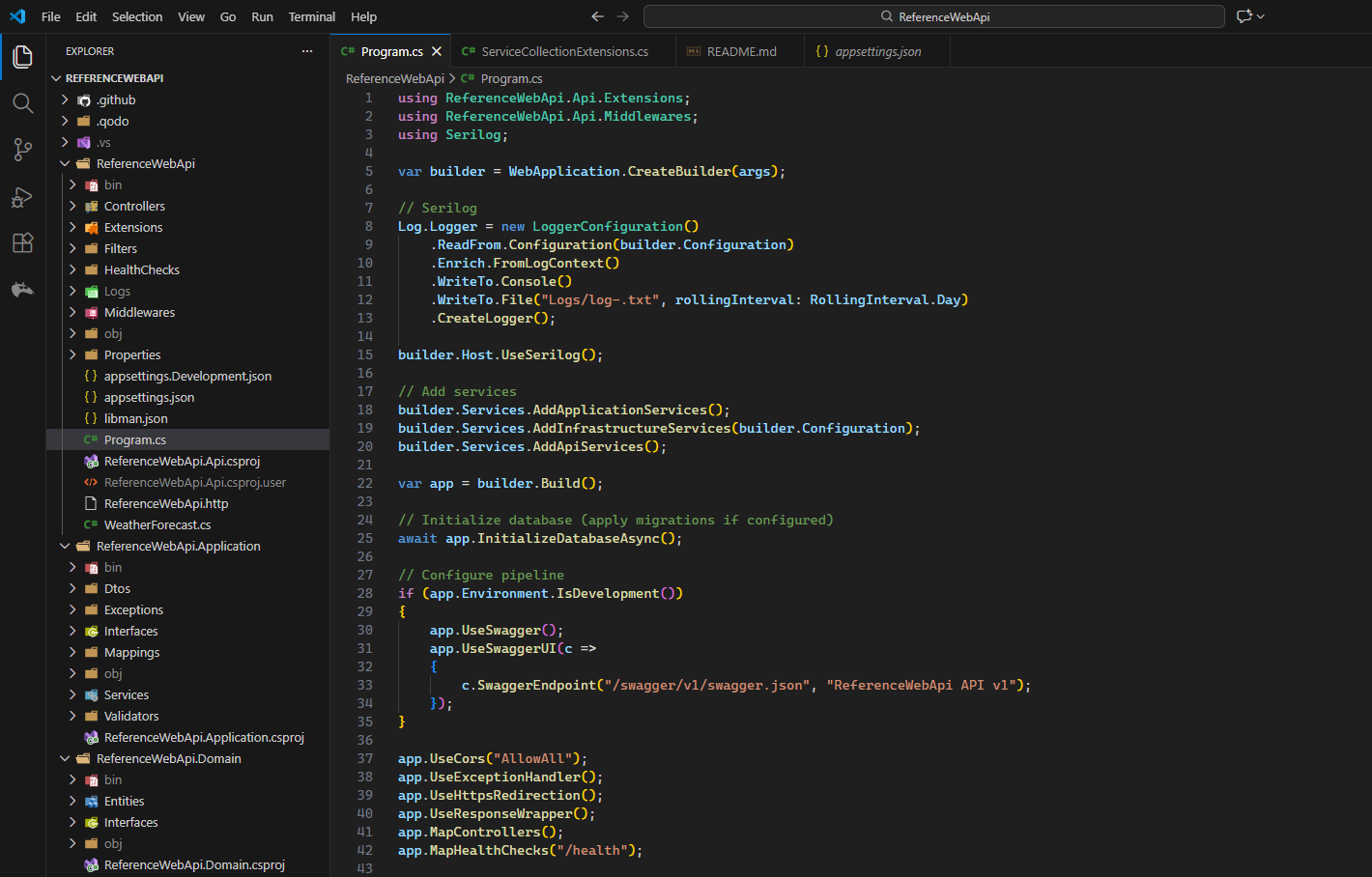Open the Qodo assistant icon in activity bar
Viewport: 1372px width, 877px height.
coord(23,289)
